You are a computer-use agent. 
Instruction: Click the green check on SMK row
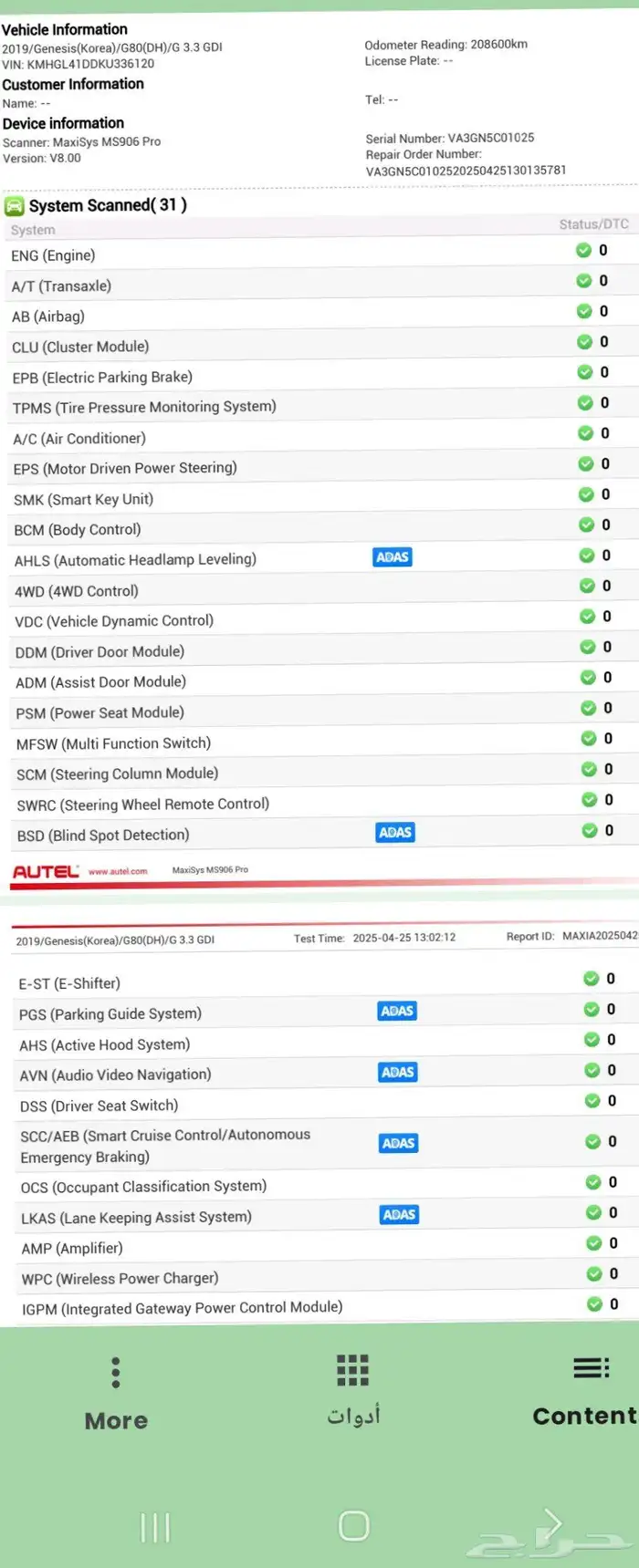[x=587, y=494]
